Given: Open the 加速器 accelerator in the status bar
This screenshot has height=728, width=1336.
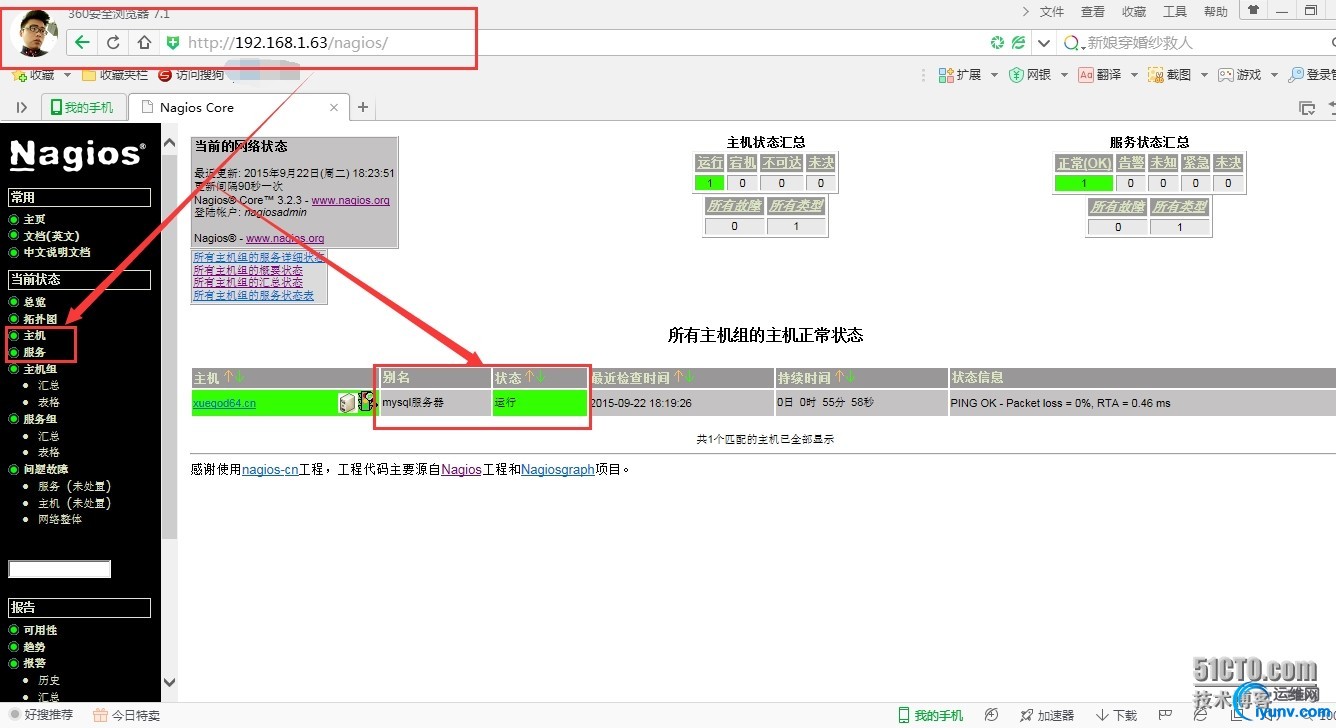Looking at the screenshot, I should [x=1047, y=715].
